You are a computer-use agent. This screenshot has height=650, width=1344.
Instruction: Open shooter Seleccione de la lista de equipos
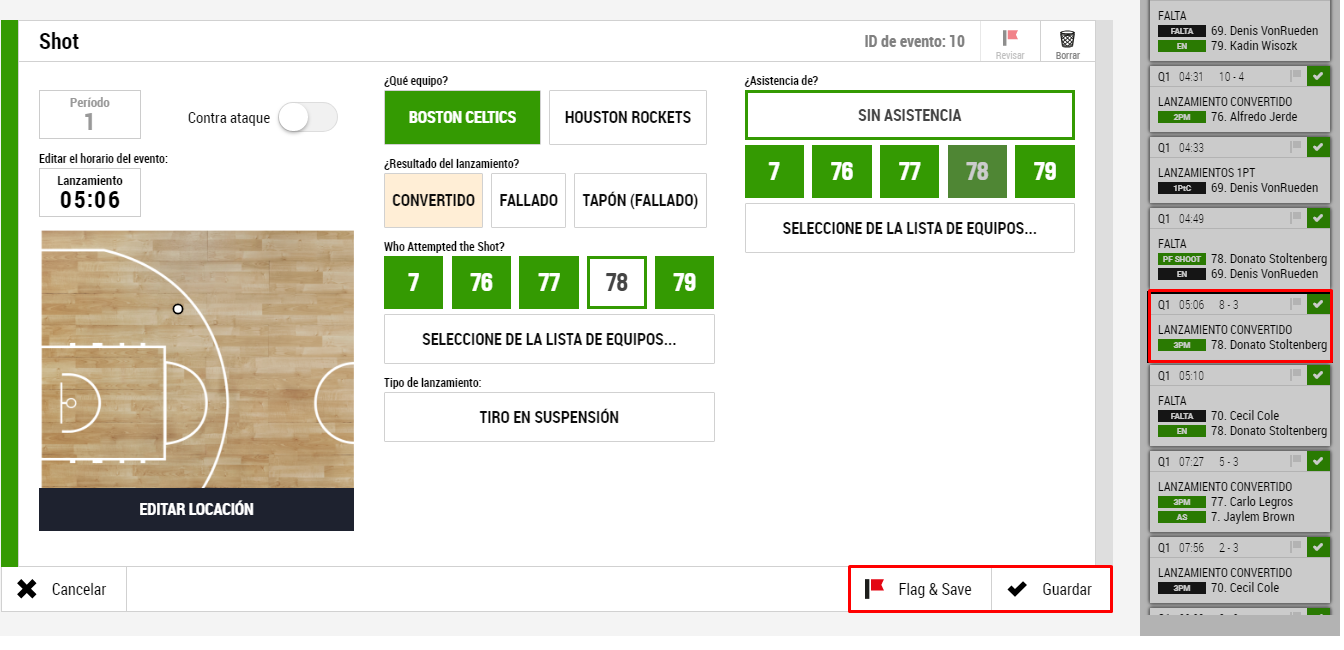(x=549, y=339)
